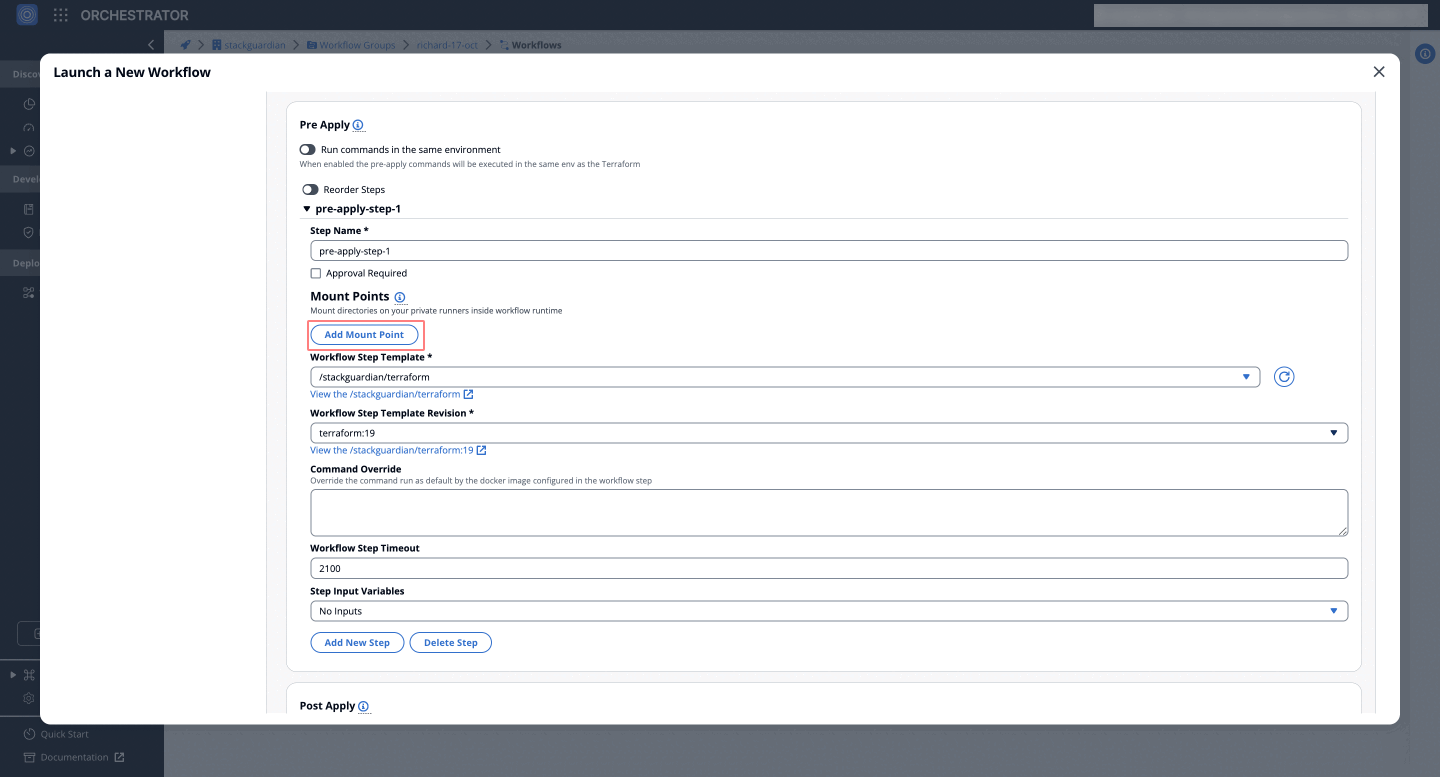Screen dimensions: 1440x777
Task: Enable Run commands in the same environment
Action: coord(308,148)
